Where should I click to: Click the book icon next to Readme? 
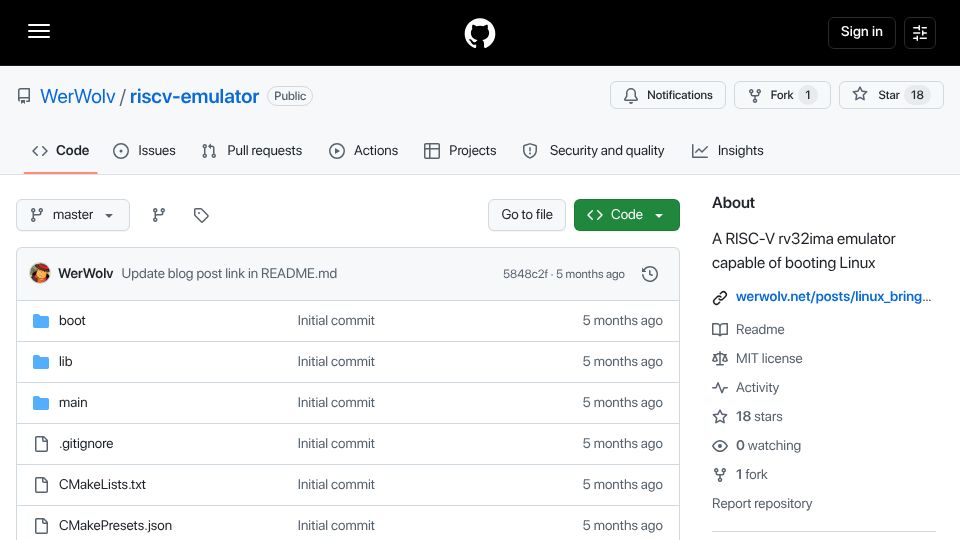click(720, 330)
